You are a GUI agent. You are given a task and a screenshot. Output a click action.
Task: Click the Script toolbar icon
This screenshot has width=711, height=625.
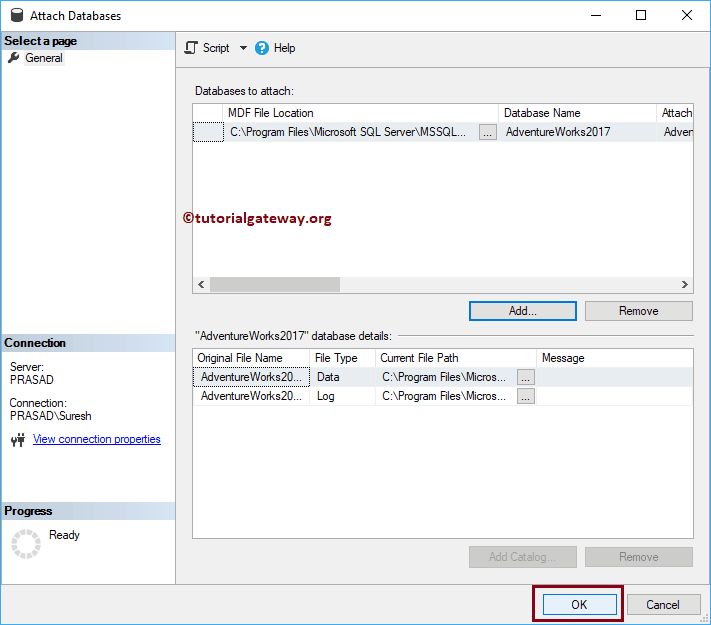click(191, 48)
